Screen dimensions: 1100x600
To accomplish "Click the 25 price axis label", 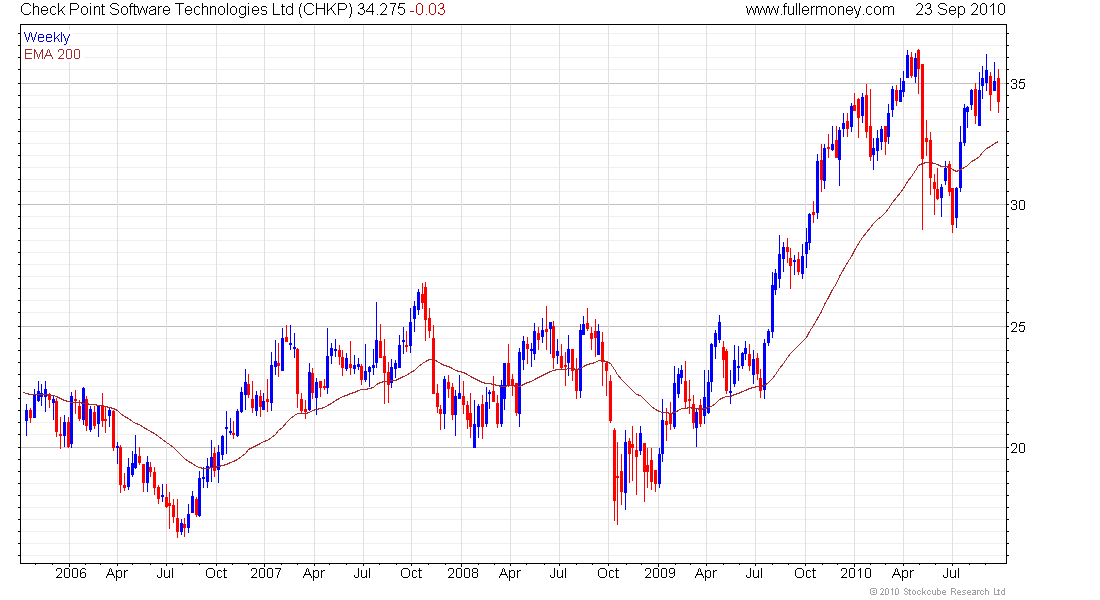I will [1017, 327].
